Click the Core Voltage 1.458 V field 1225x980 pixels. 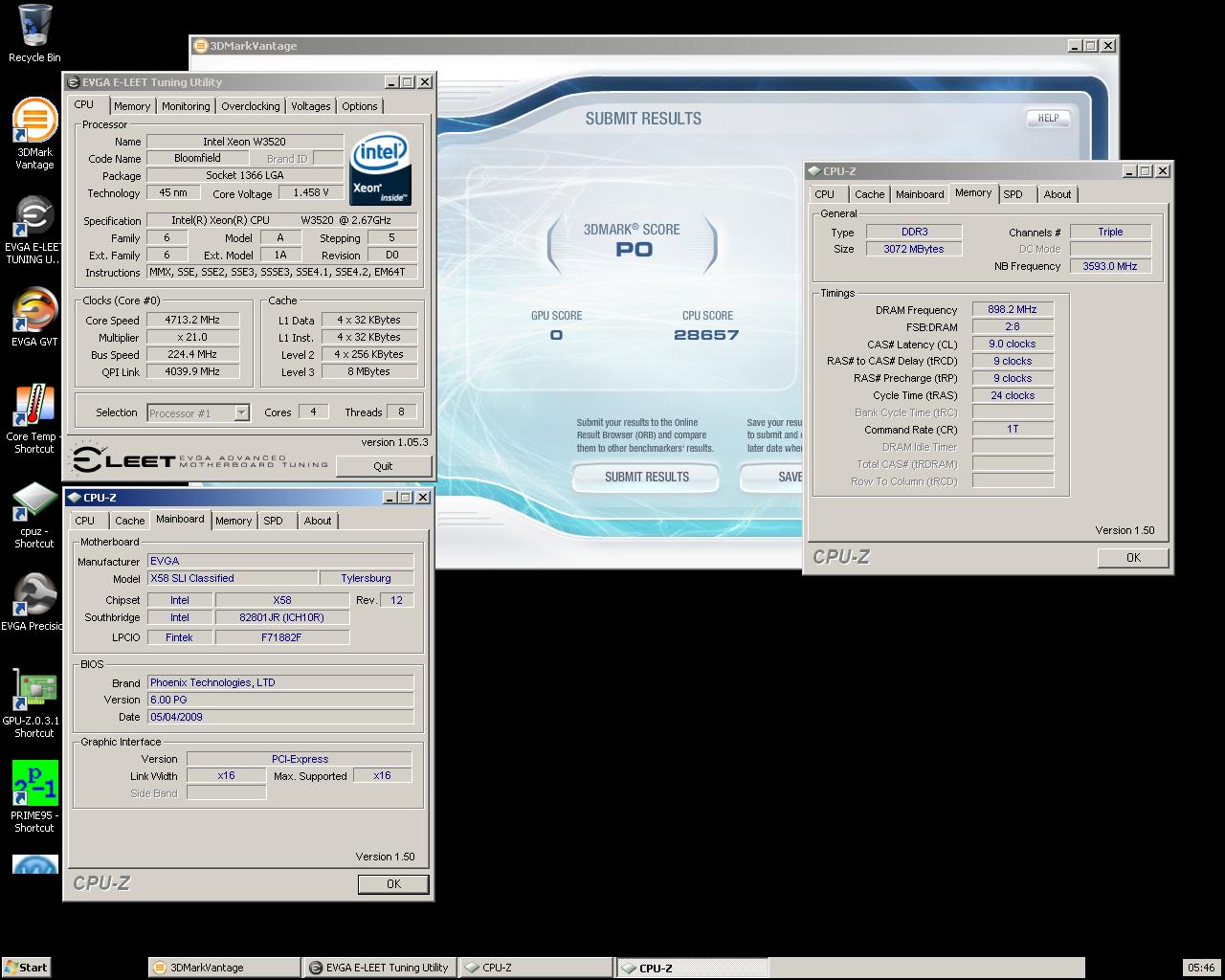[x=311, y=192]
